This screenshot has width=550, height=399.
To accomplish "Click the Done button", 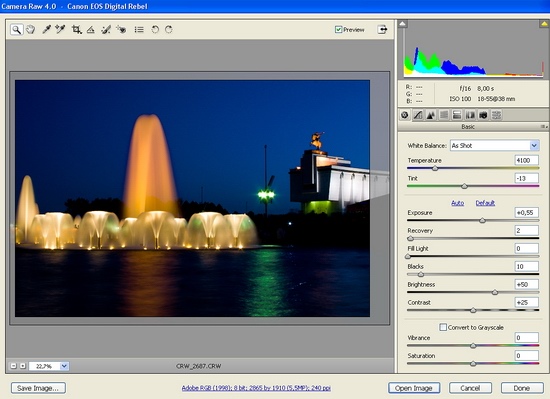I will click(522, 388).
